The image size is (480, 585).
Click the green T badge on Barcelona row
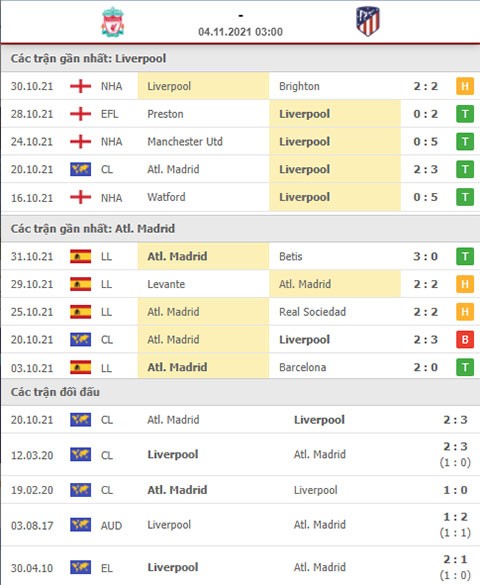point(465,367)
